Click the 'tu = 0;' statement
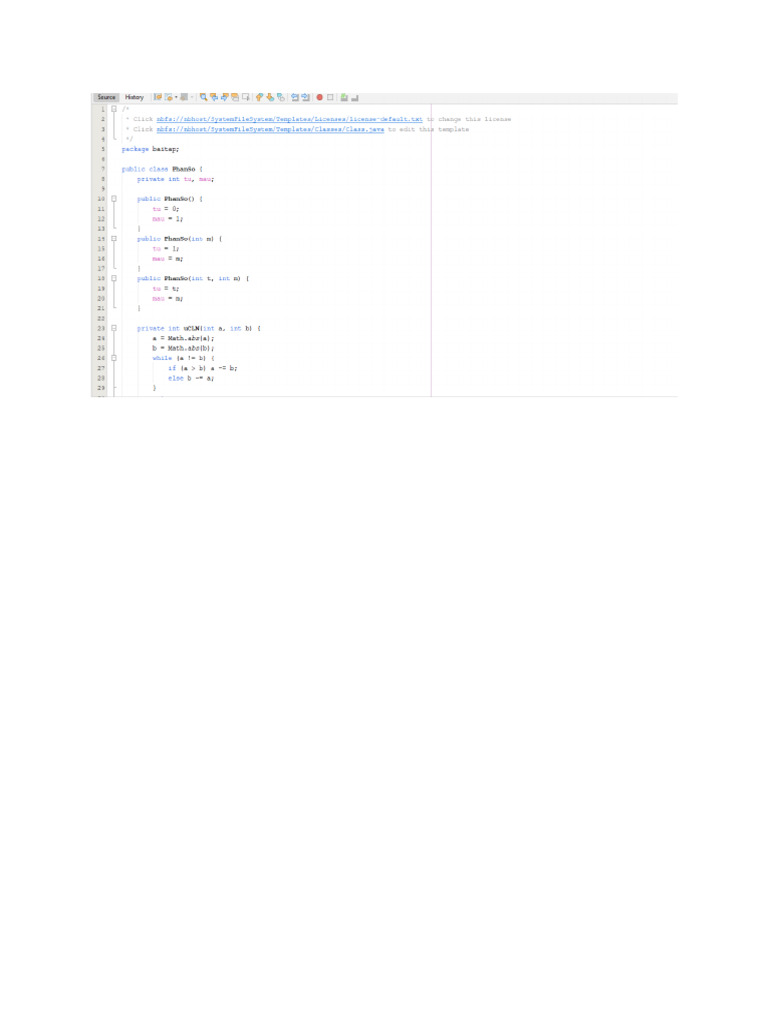Viewport: 768px width, 1024px height. [x=166, y=209]
